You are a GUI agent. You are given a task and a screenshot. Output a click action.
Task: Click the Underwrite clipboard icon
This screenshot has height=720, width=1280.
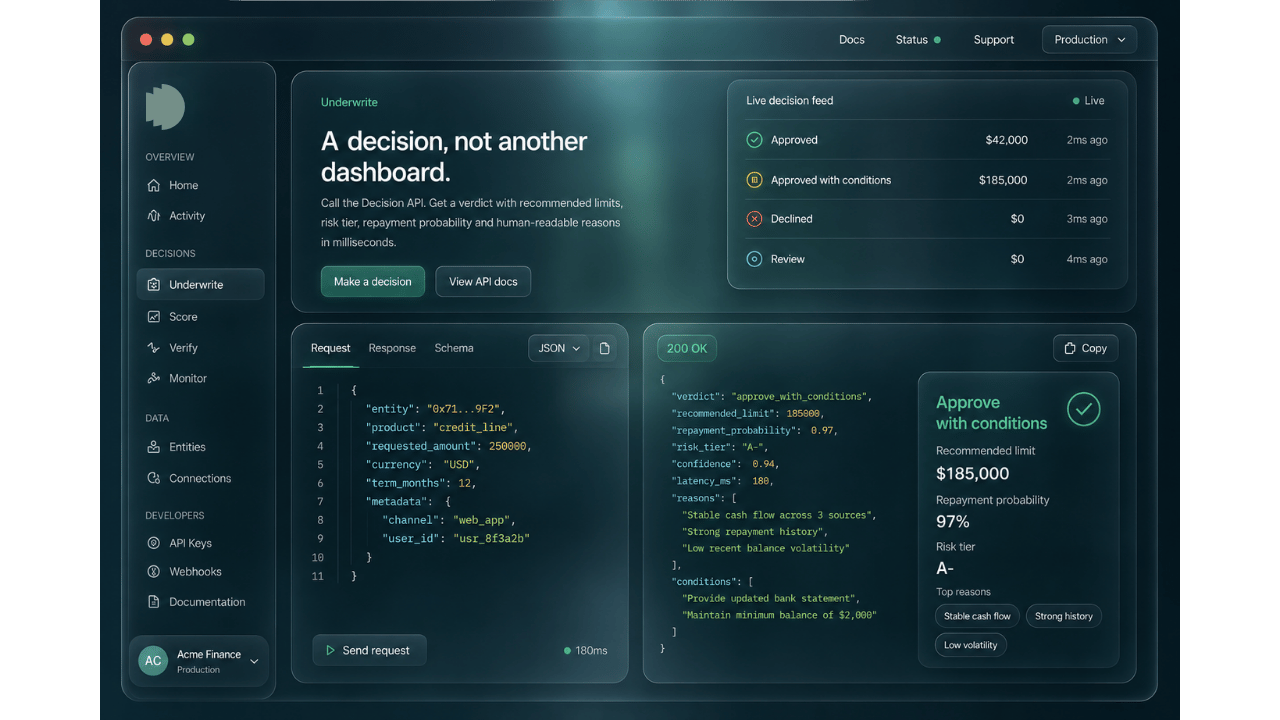(154, 285)
